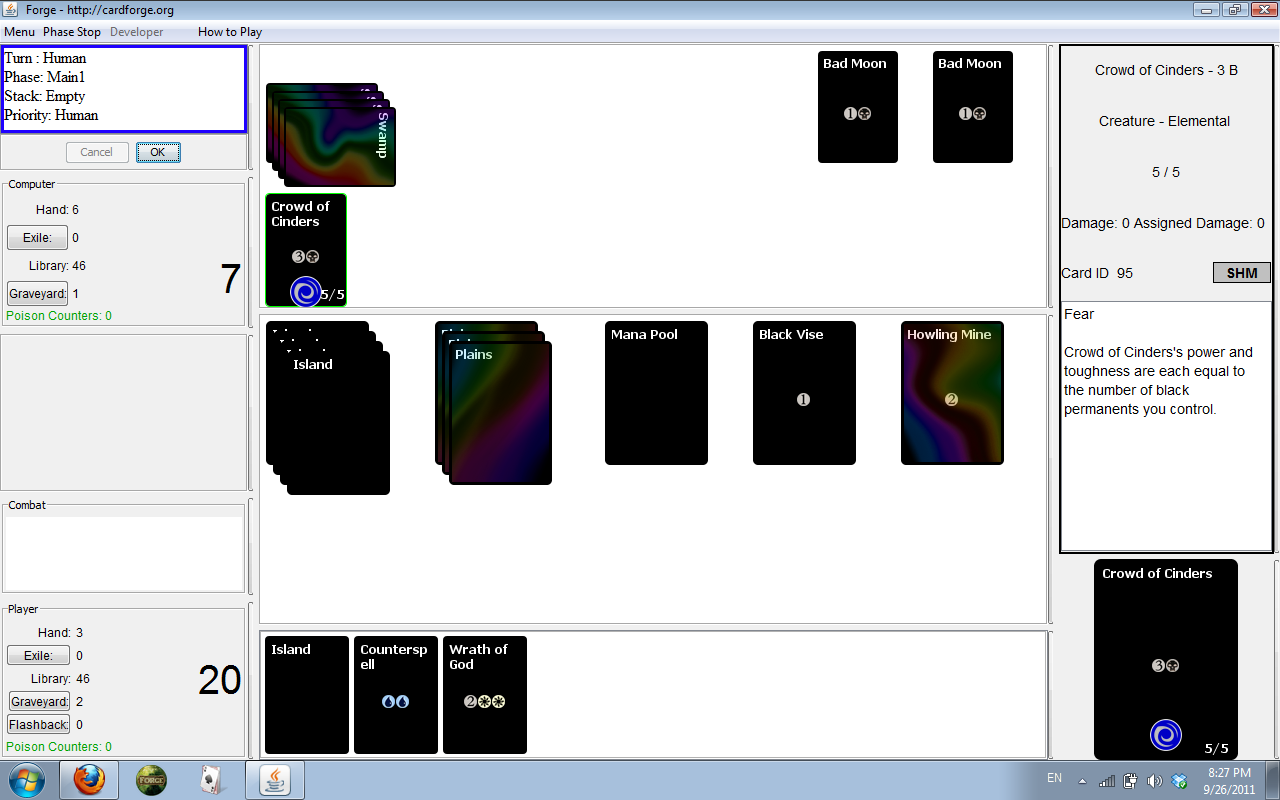
Task: Select the Black Vise artifact card
Action: pos(804,393)
